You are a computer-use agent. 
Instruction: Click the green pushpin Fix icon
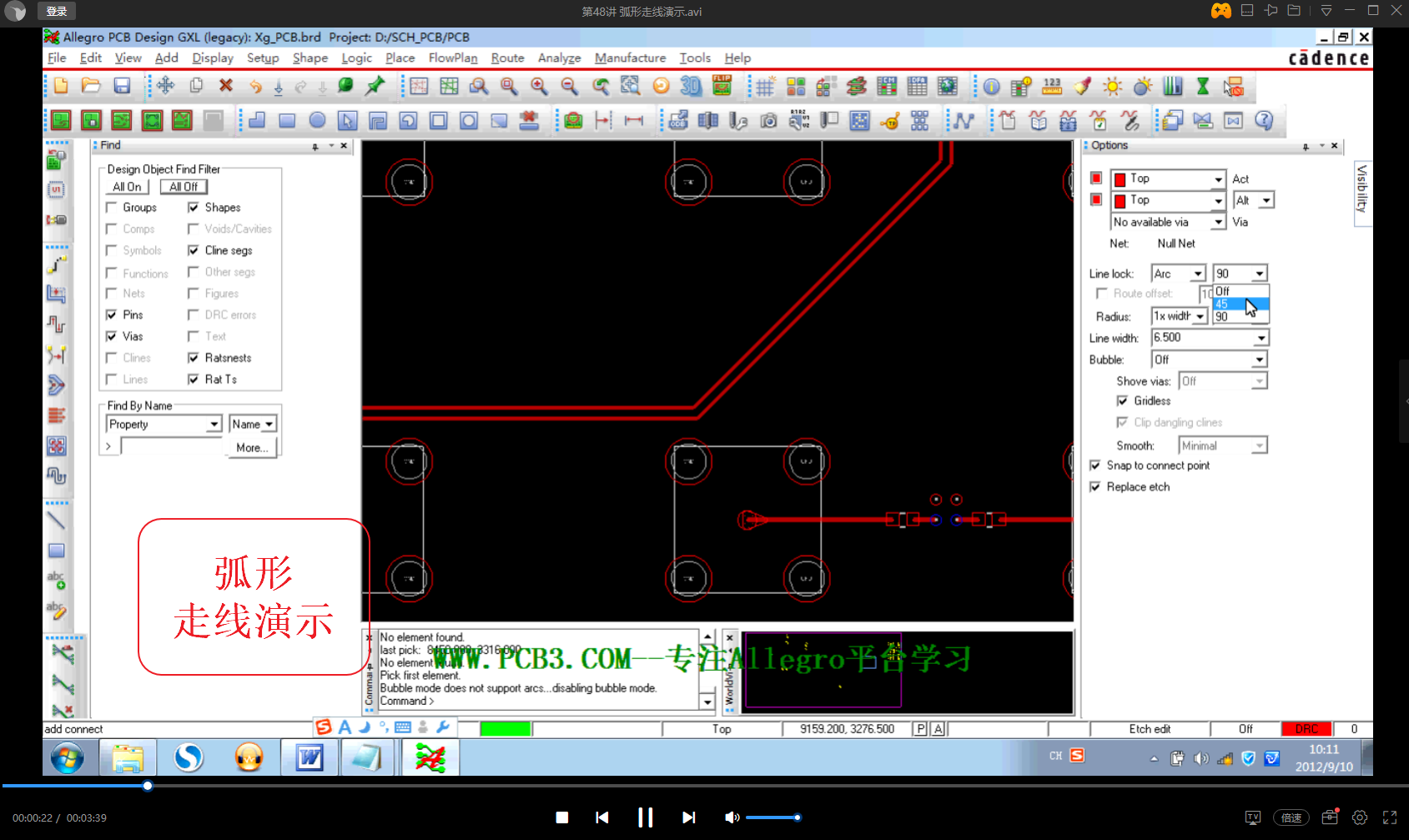(x=375, y=85)
